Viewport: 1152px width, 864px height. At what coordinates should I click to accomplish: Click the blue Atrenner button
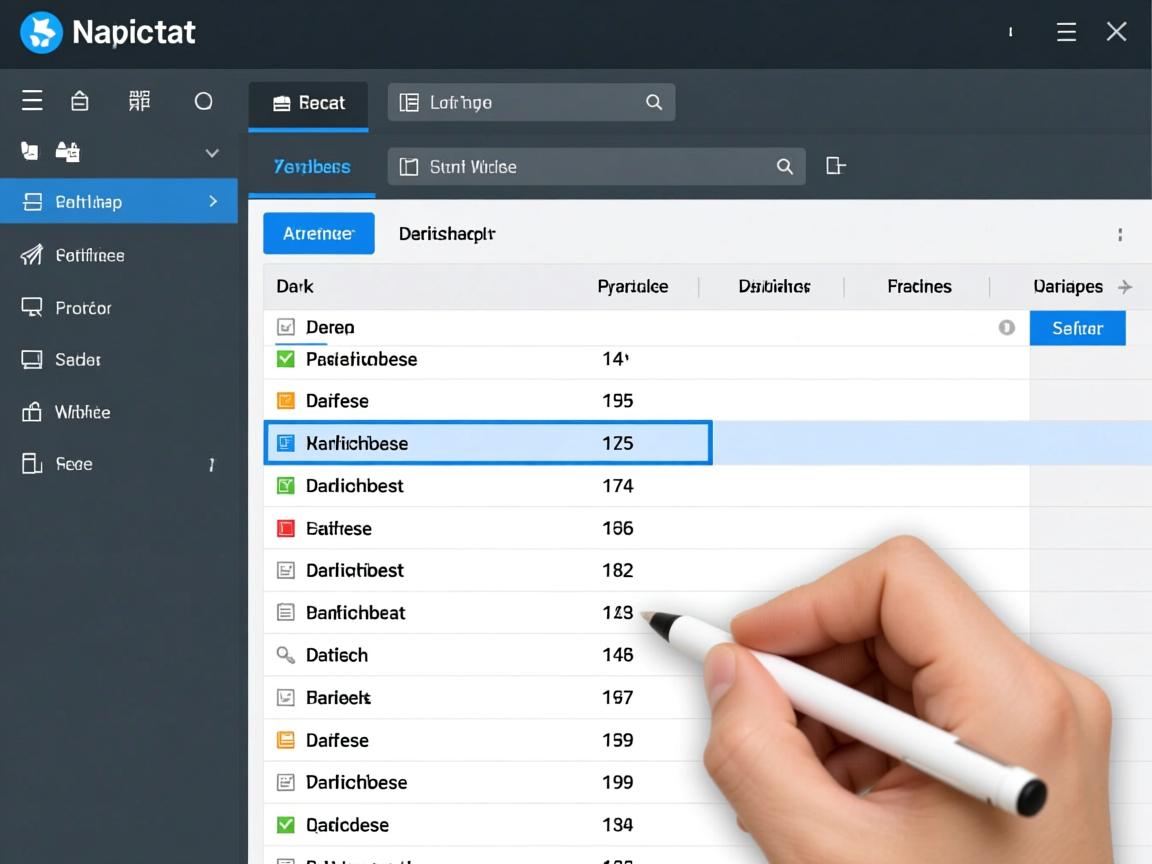point(318,234)
